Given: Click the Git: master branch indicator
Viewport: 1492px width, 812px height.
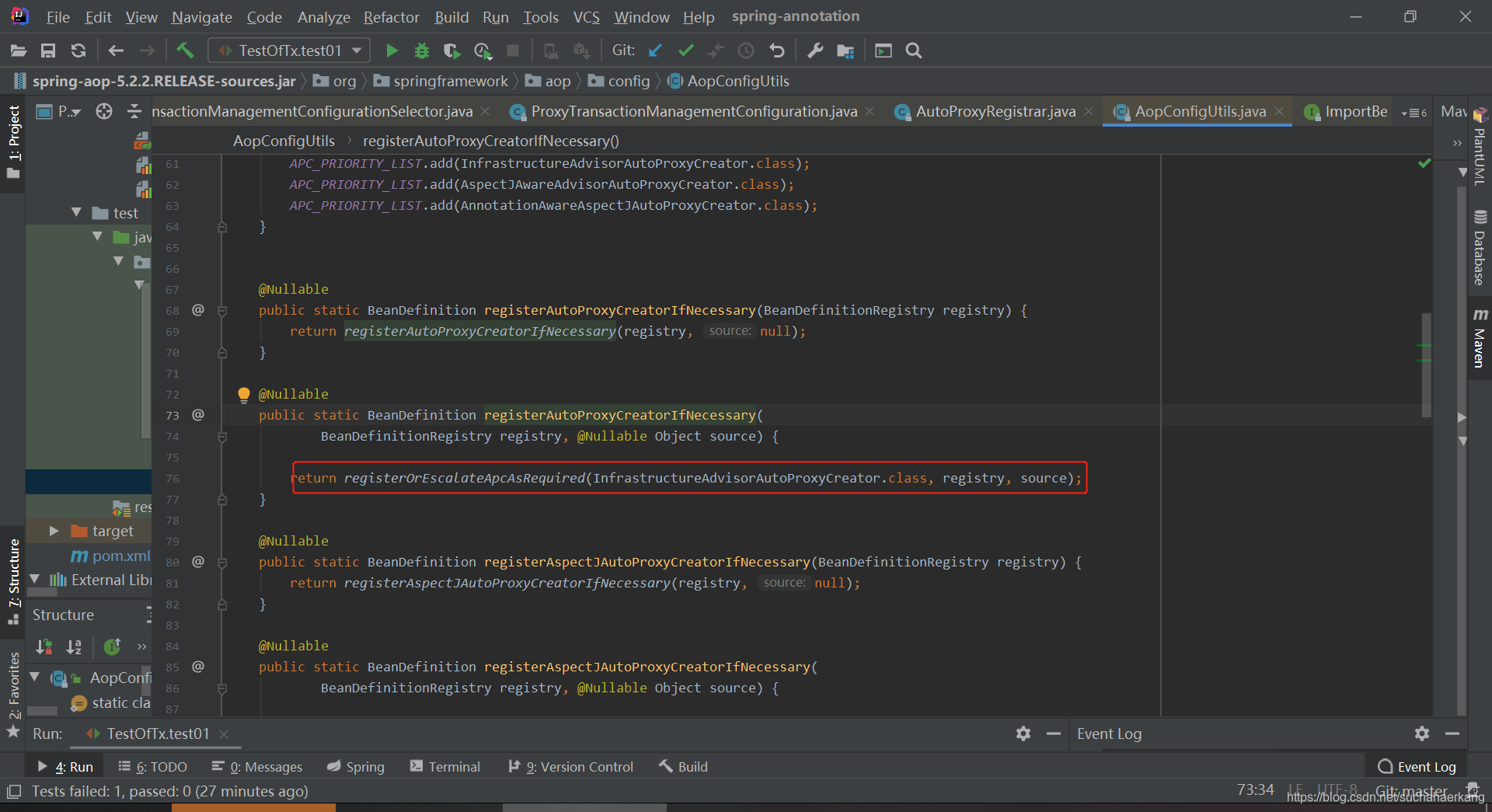Looking at the screenshot, I should 1411,791.
